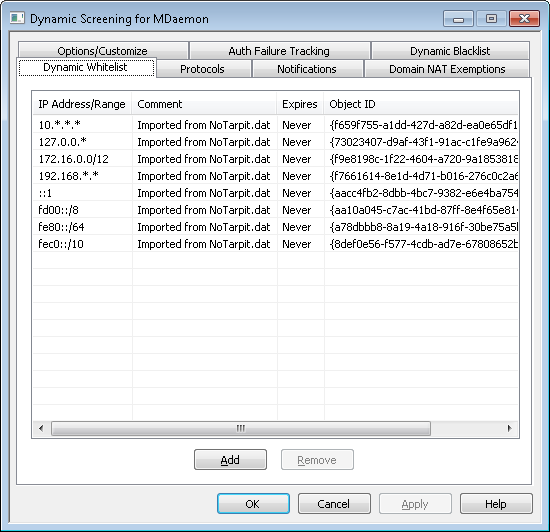Image resolution: width=550 pixels, height=532 pixels.
Task: Click the horizontal scrollbar thumb
Action: pyautogui.click(x=241, y=428)
